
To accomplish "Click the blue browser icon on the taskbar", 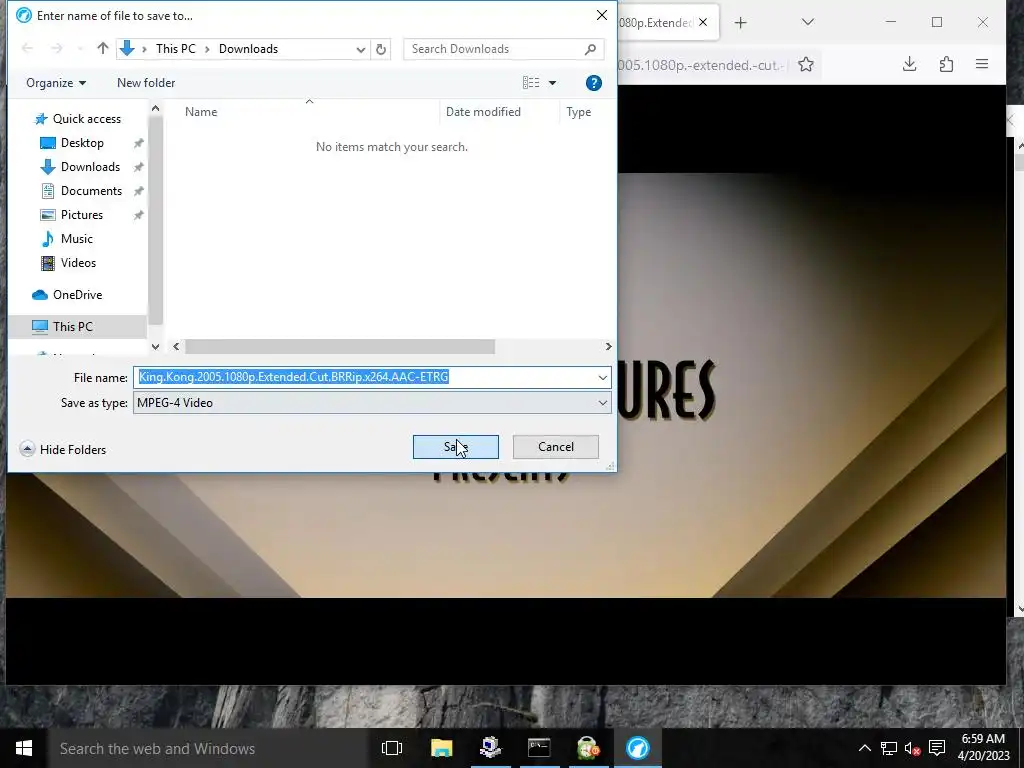I will pyautogui.click(x=637, y=748).
